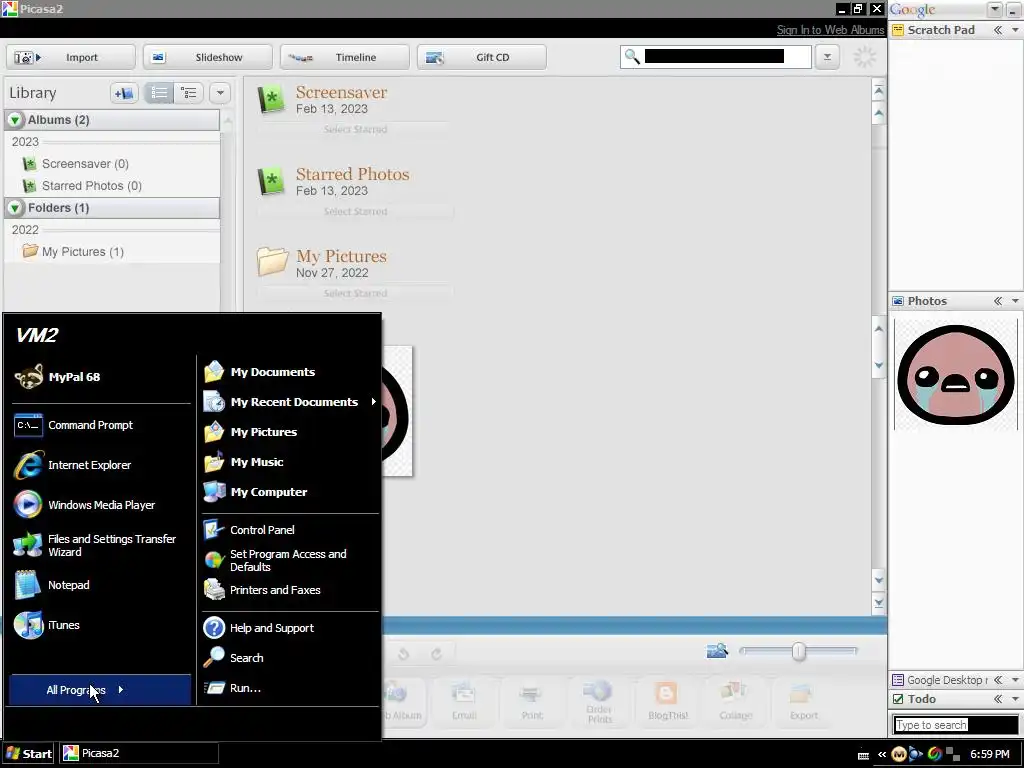Open the Google sidebar options dropdown
The image size is (1024, 768).
(995, 9)
